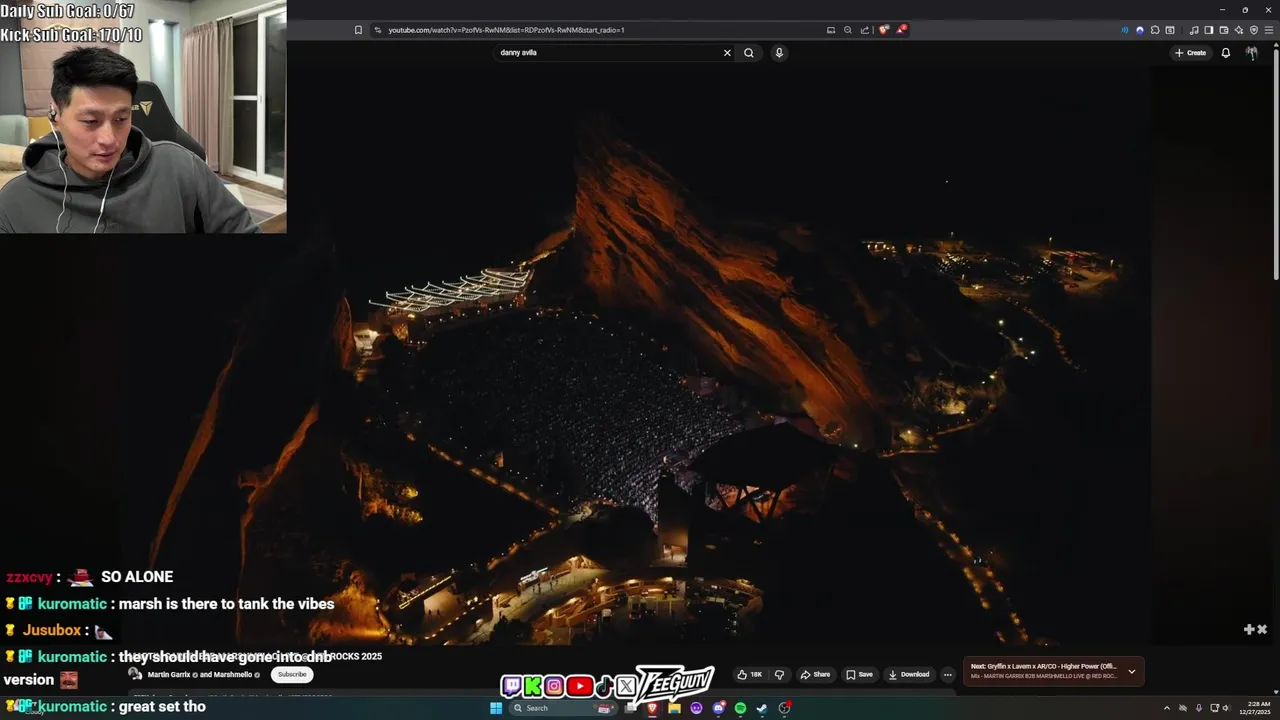Screen dimensions: 1280x720
Task: Open the YouTube Create button
Action: pyautogui.click(x=1191, y=53)
